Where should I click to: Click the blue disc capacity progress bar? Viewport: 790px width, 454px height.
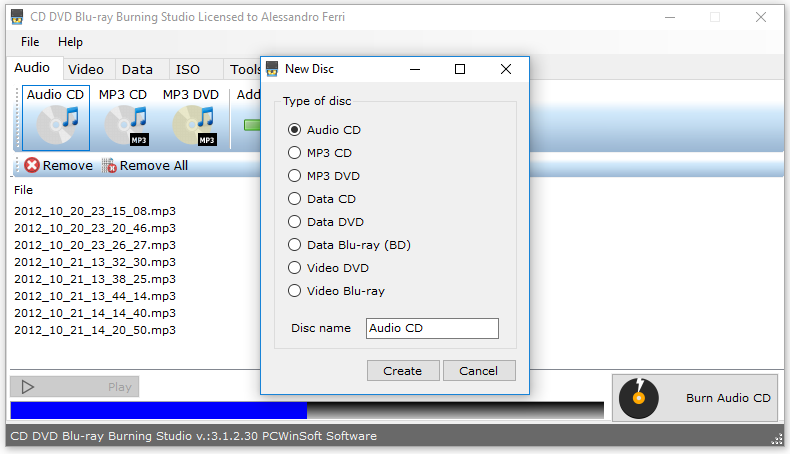158,410
